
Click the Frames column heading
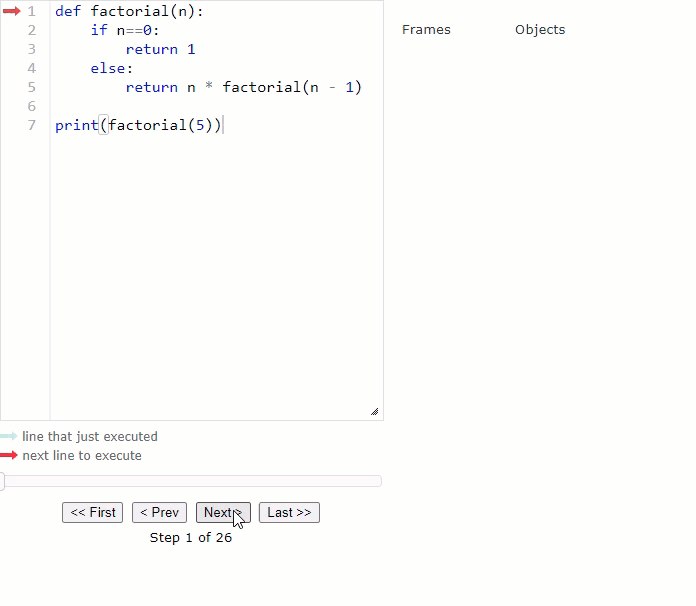coord(426,29)
